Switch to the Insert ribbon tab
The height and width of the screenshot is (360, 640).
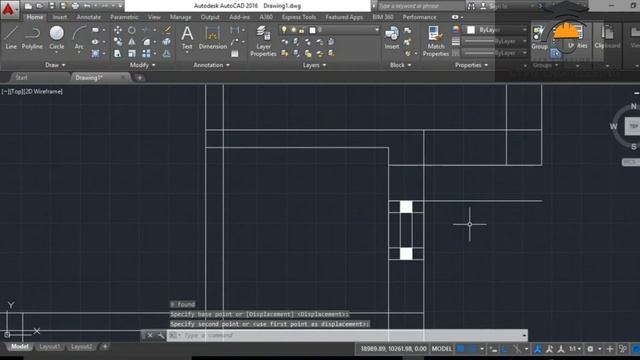point(60,17)
